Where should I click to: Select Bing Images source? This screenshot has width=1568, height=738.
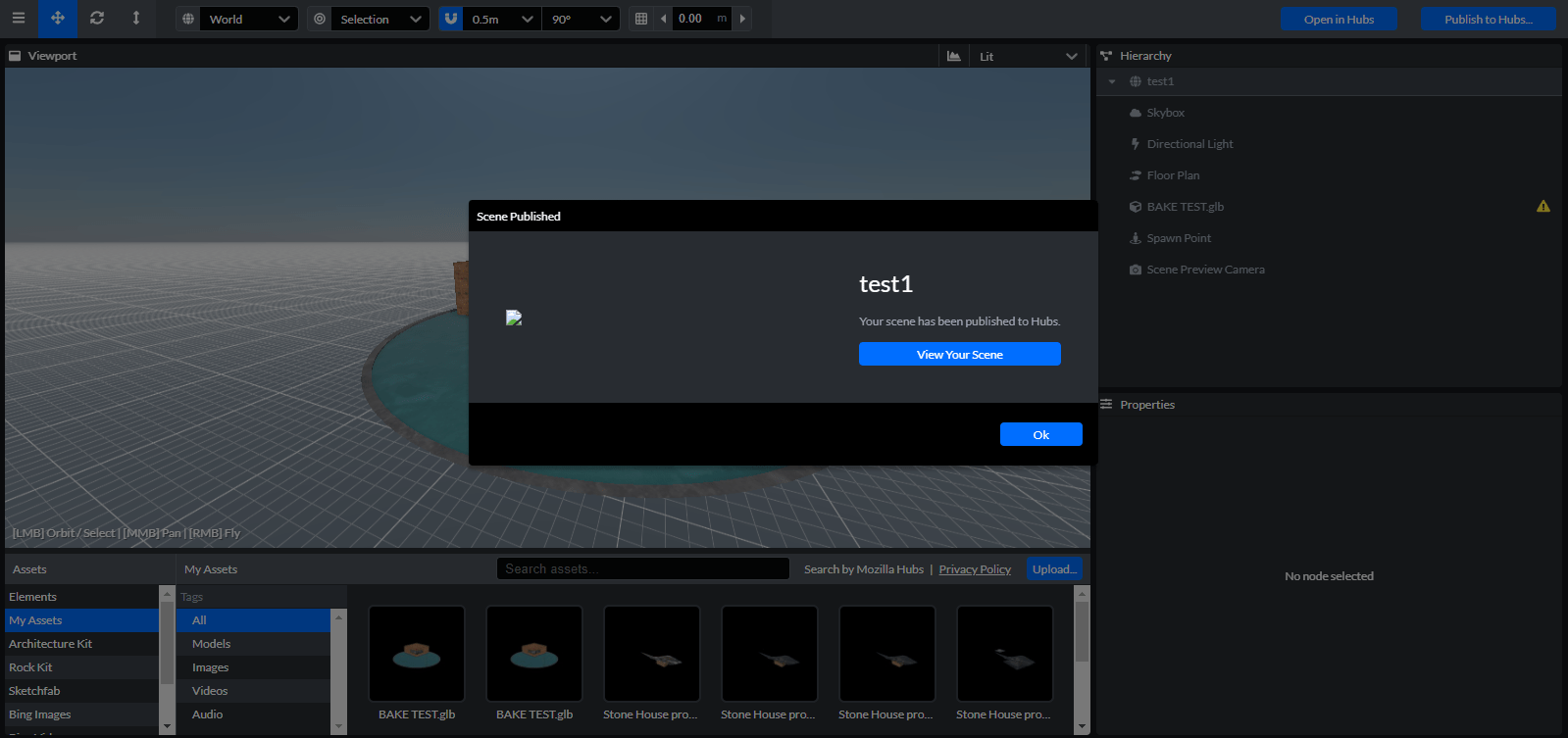pos(81,714)
